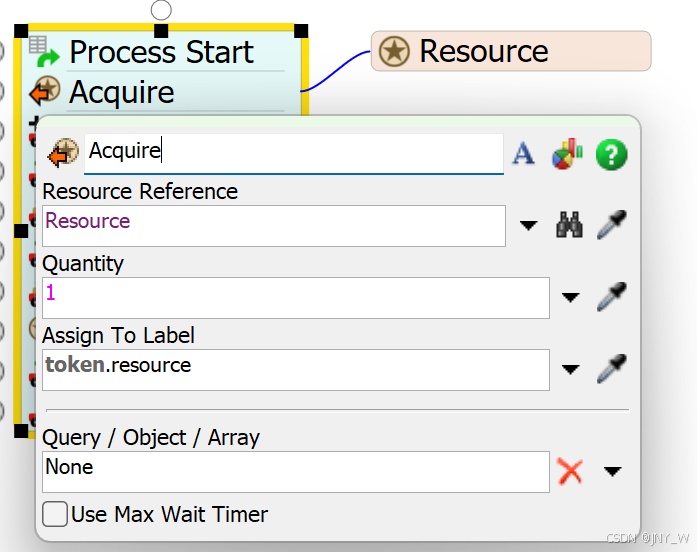Use eyedropper sampler for Resource Reference
The width and height of the screenshot is (697, 552).
click(x=611, y=226)
